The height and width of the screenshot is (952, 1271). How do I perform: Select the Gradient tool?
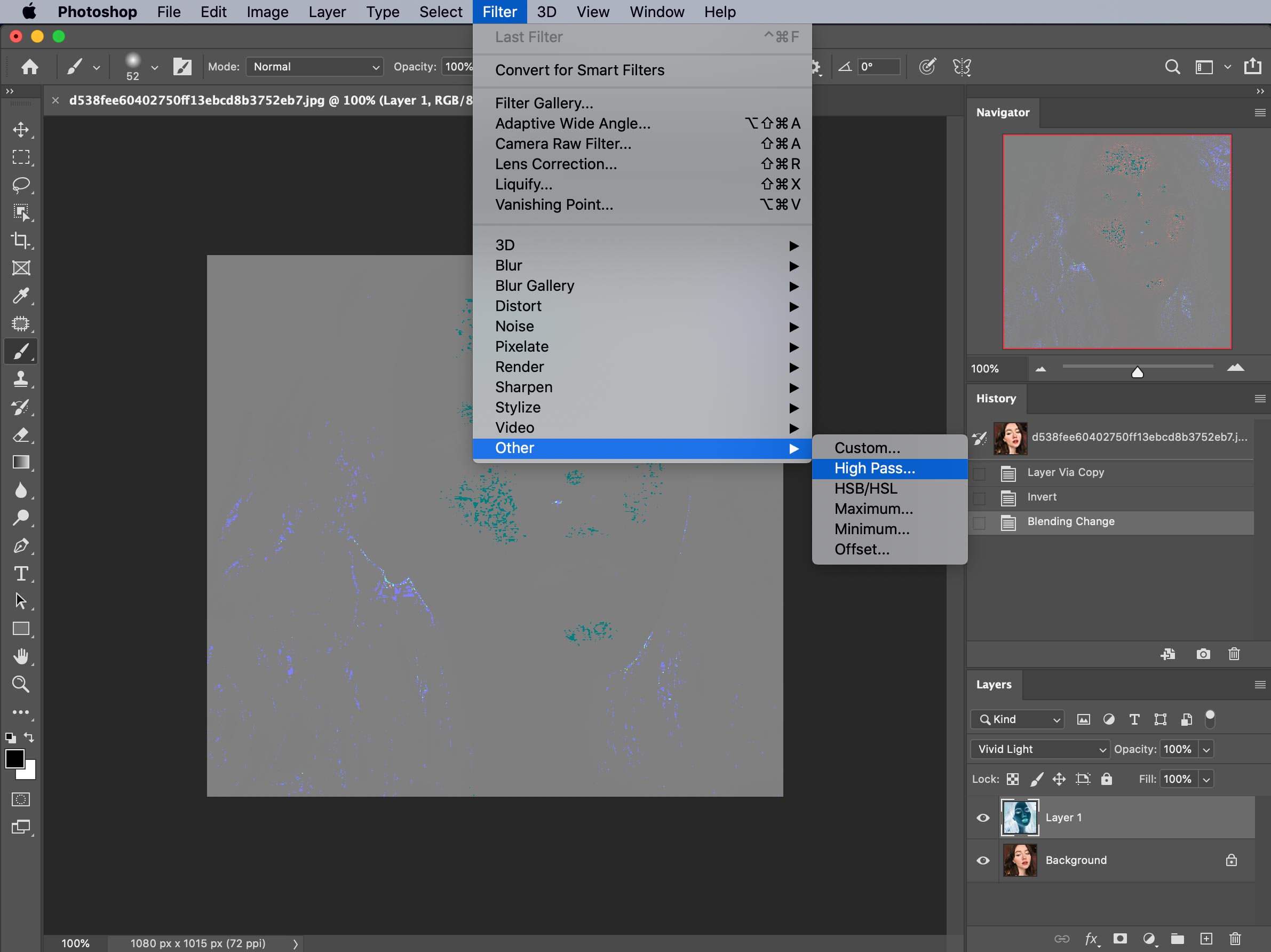pos(21,463)
